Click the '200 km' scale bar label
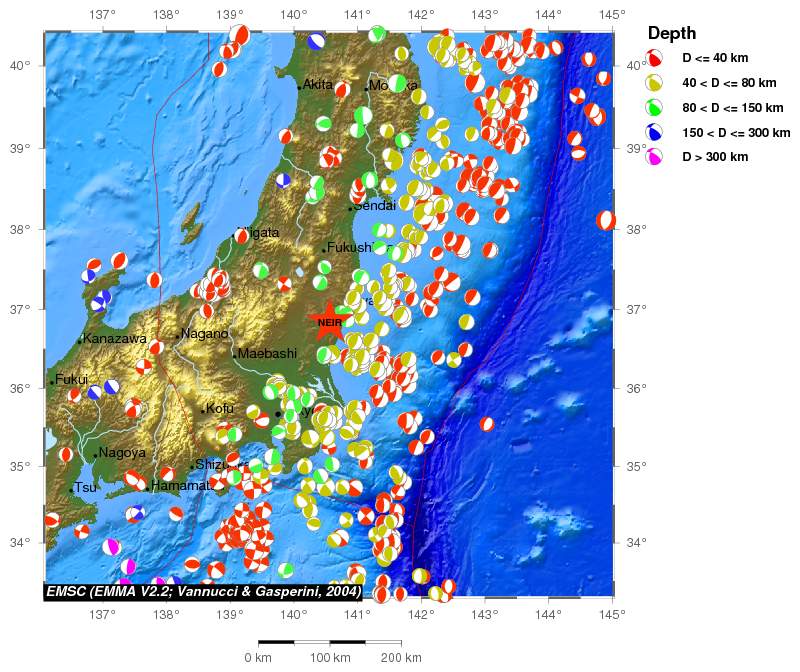This screenshot has height=672, width=800. [401, 658]
